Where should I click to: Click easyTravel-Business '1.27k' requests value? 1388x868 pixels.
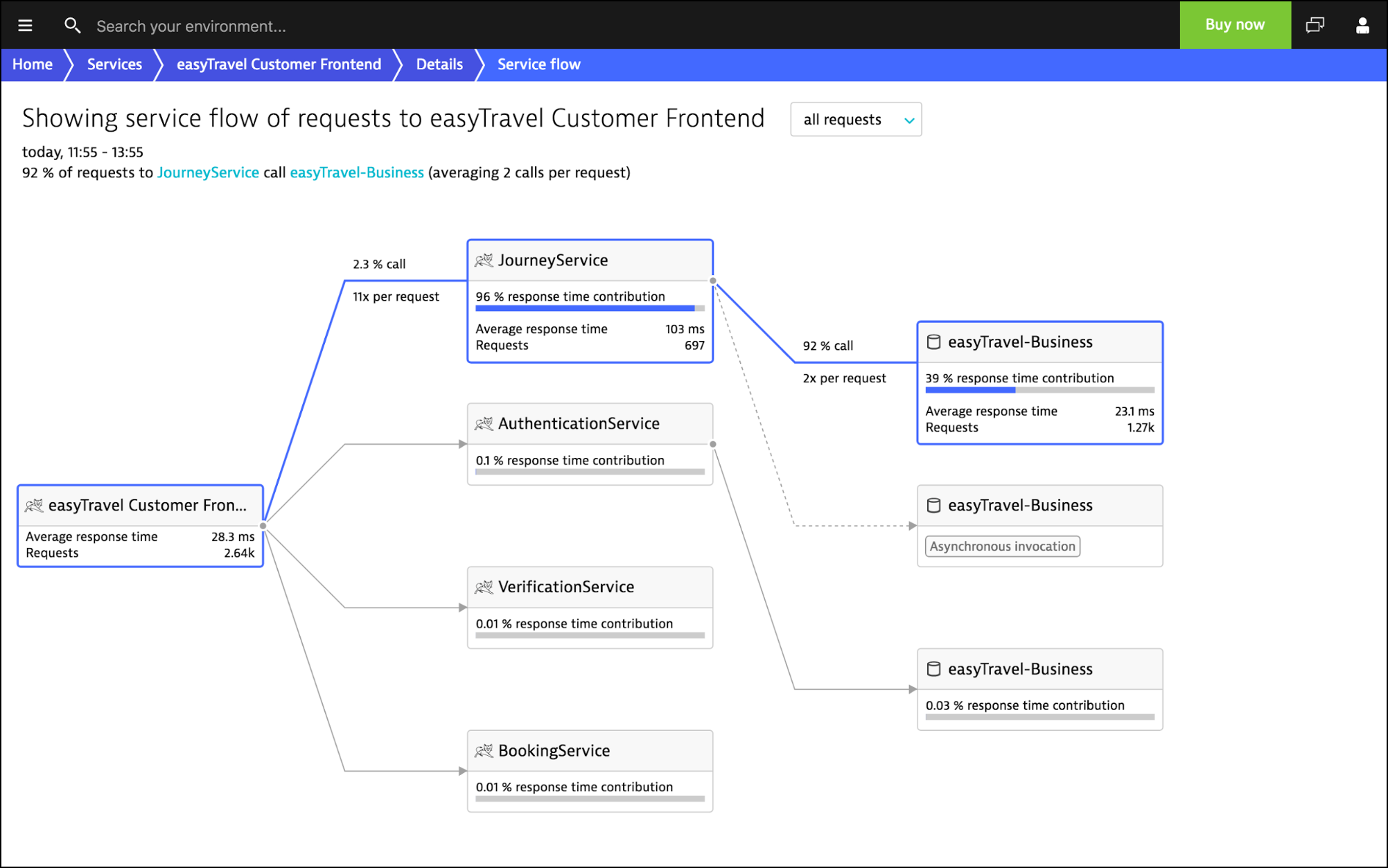(x=1141, y=427)
